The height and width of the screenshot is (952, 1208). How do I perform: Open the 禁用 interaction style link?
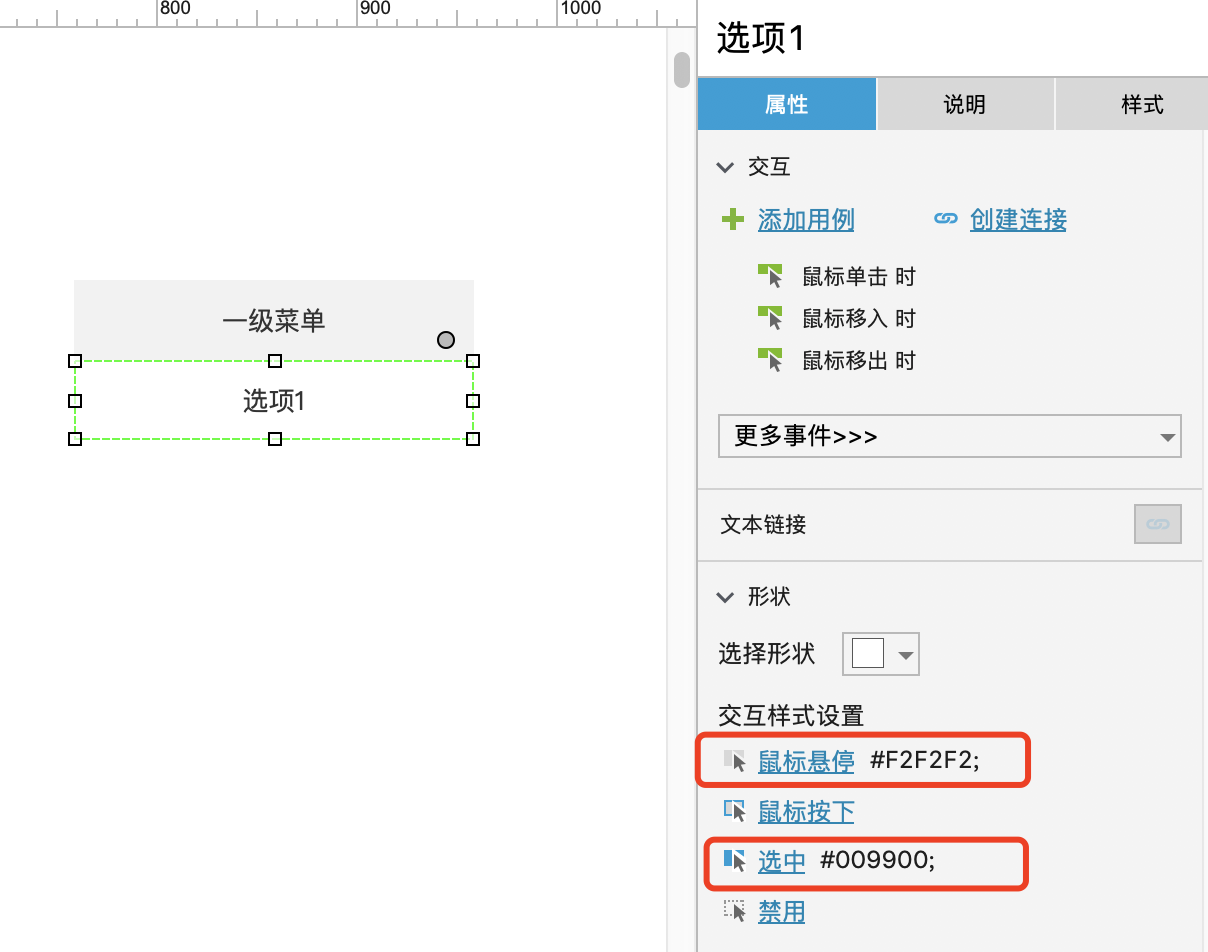pyautogui.click(x=782, y=911)
